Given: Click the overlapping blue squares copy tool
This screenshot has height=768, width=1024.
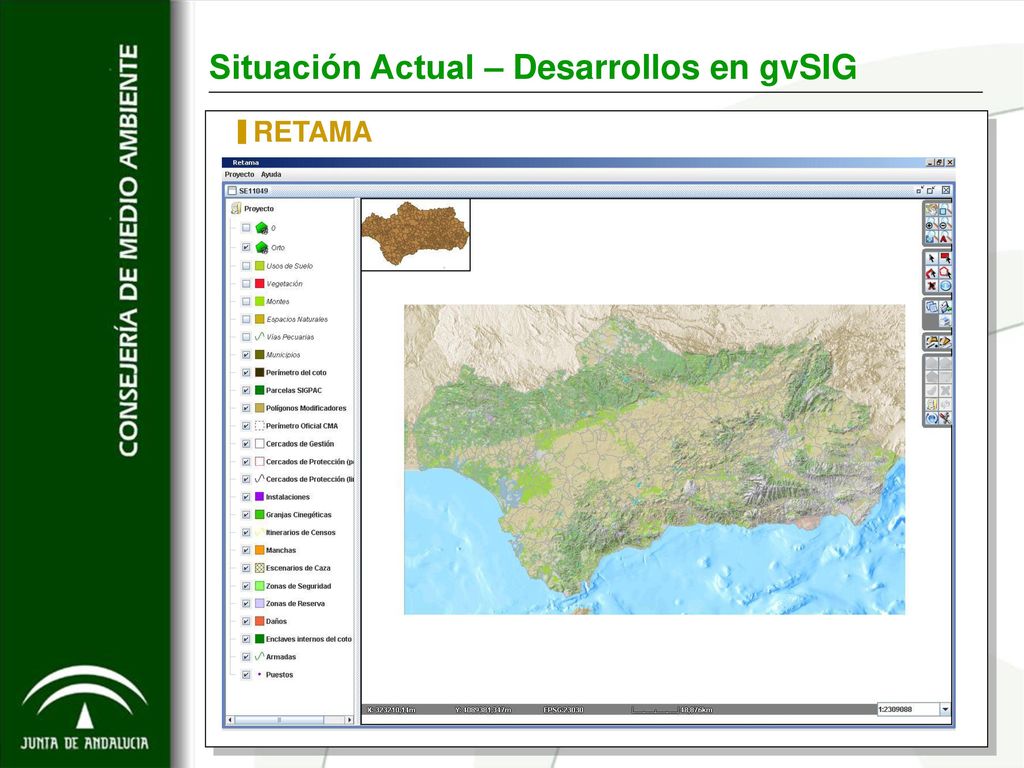Looking at the screenshot, I should (931, 306).
